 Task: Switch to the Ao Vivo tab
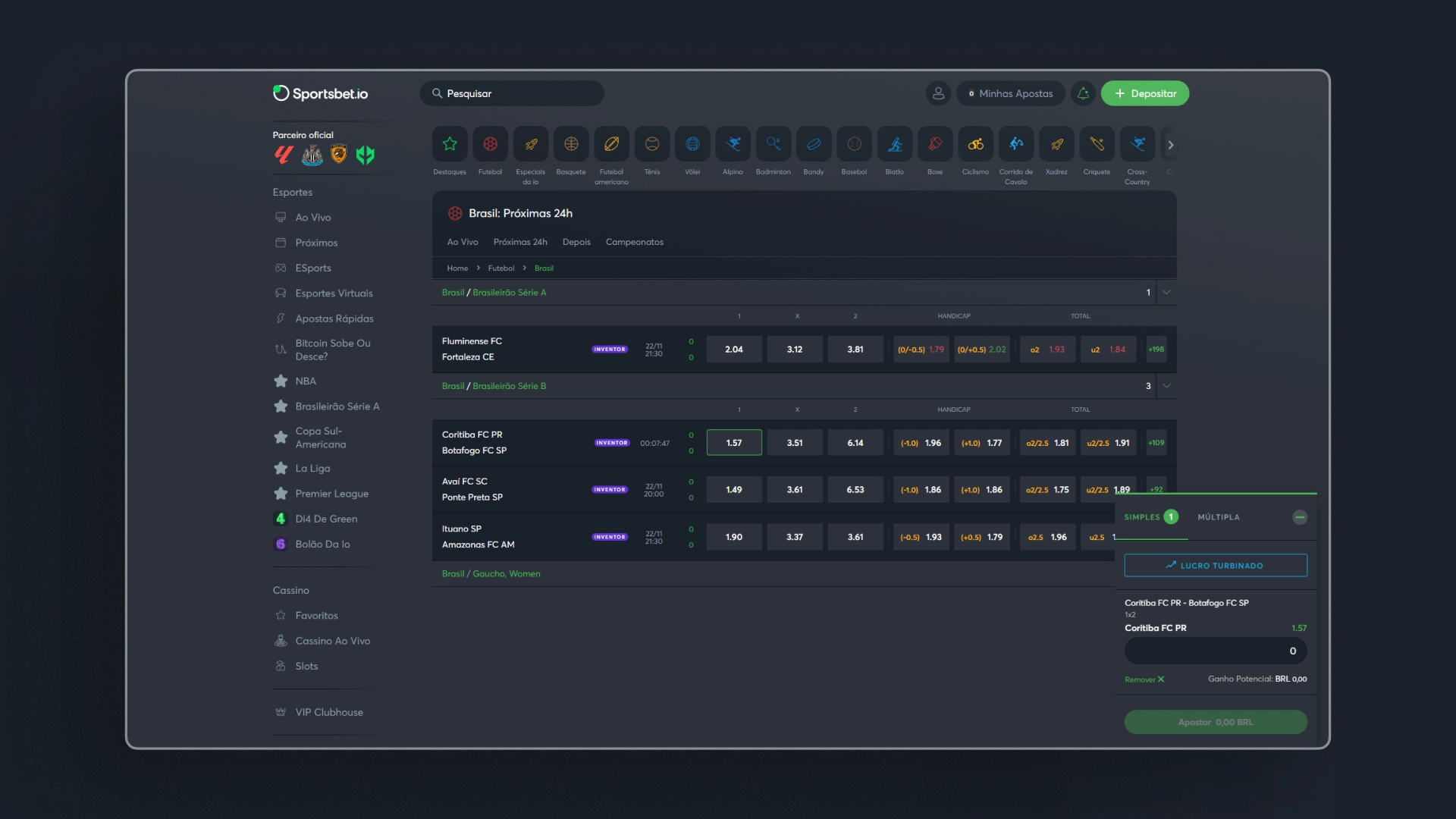click(463, 242)
